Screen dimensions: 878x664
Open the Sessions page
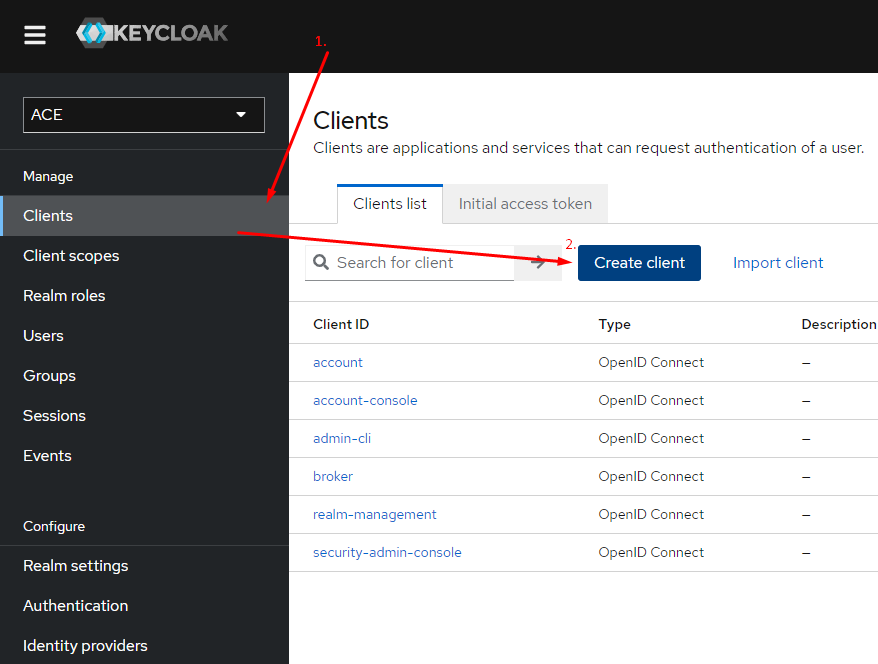tap(54, 415)
